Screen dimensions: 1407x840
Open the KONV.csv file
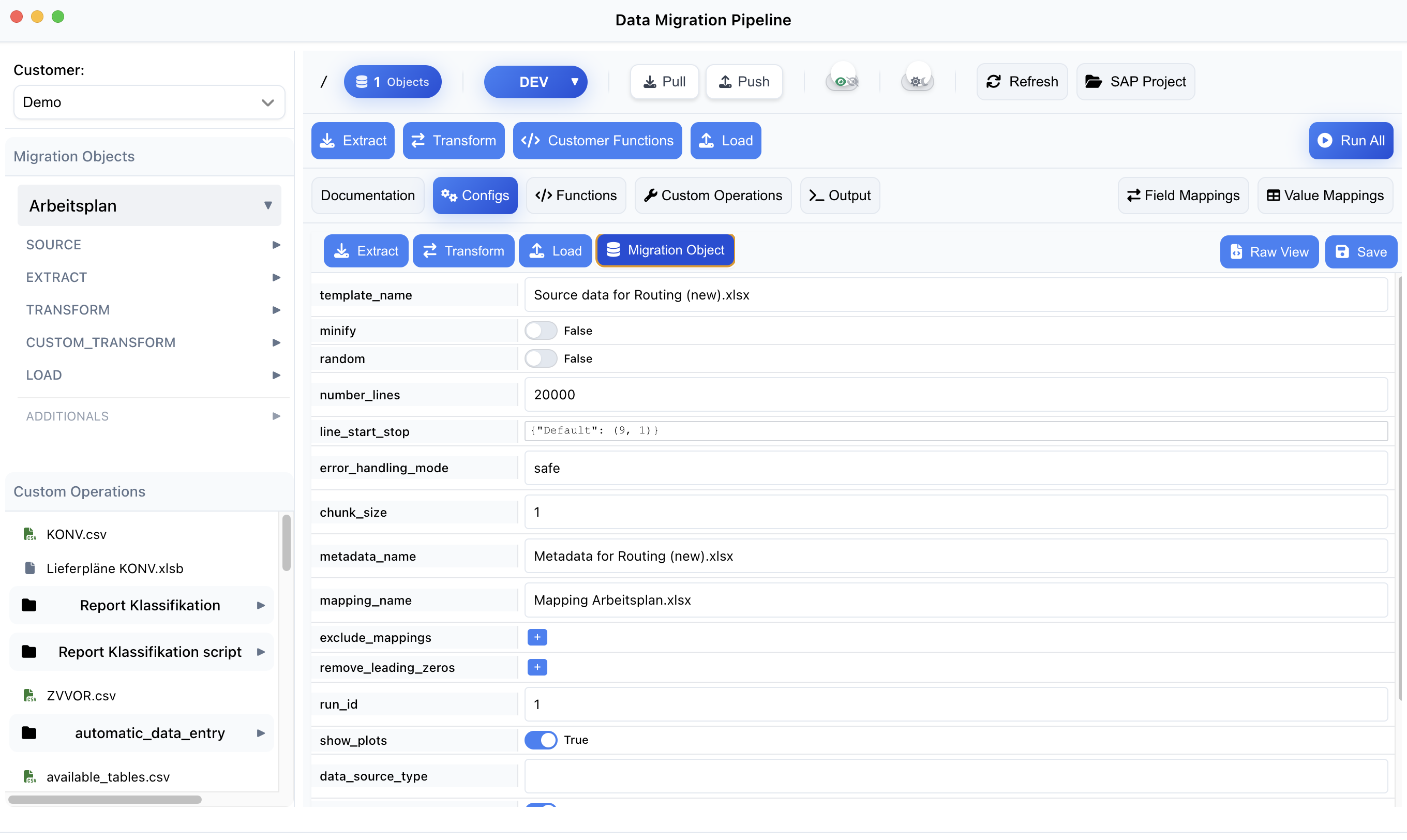(77, 534)
